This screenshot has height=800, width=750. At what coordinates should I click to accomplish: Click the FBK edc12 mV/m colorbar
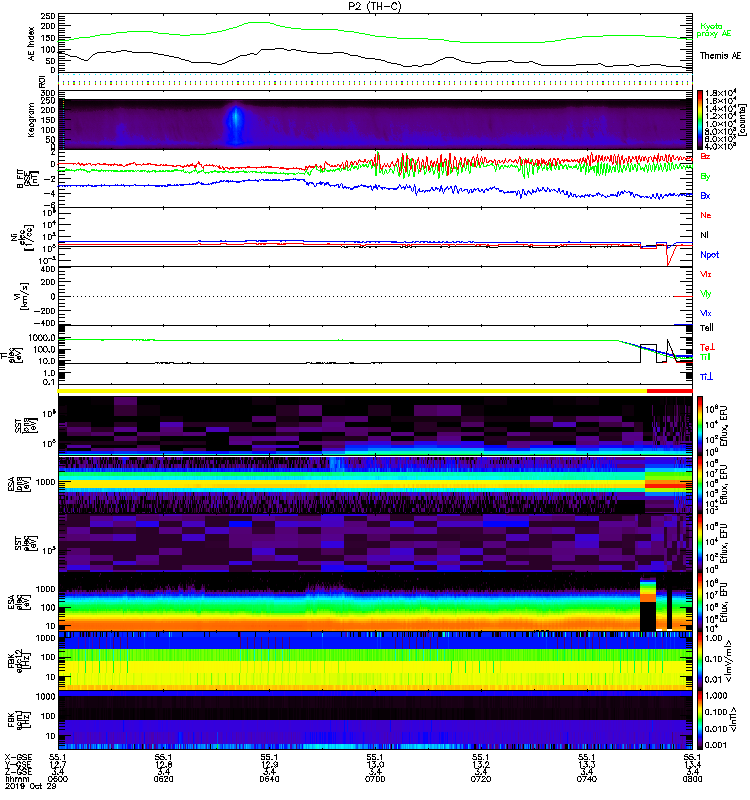[x=699, y=661]
